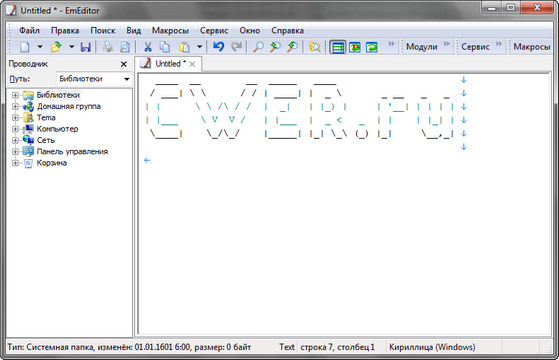Open the Макросы menu
Screen dimensions: 559x360
pos(170,31)
